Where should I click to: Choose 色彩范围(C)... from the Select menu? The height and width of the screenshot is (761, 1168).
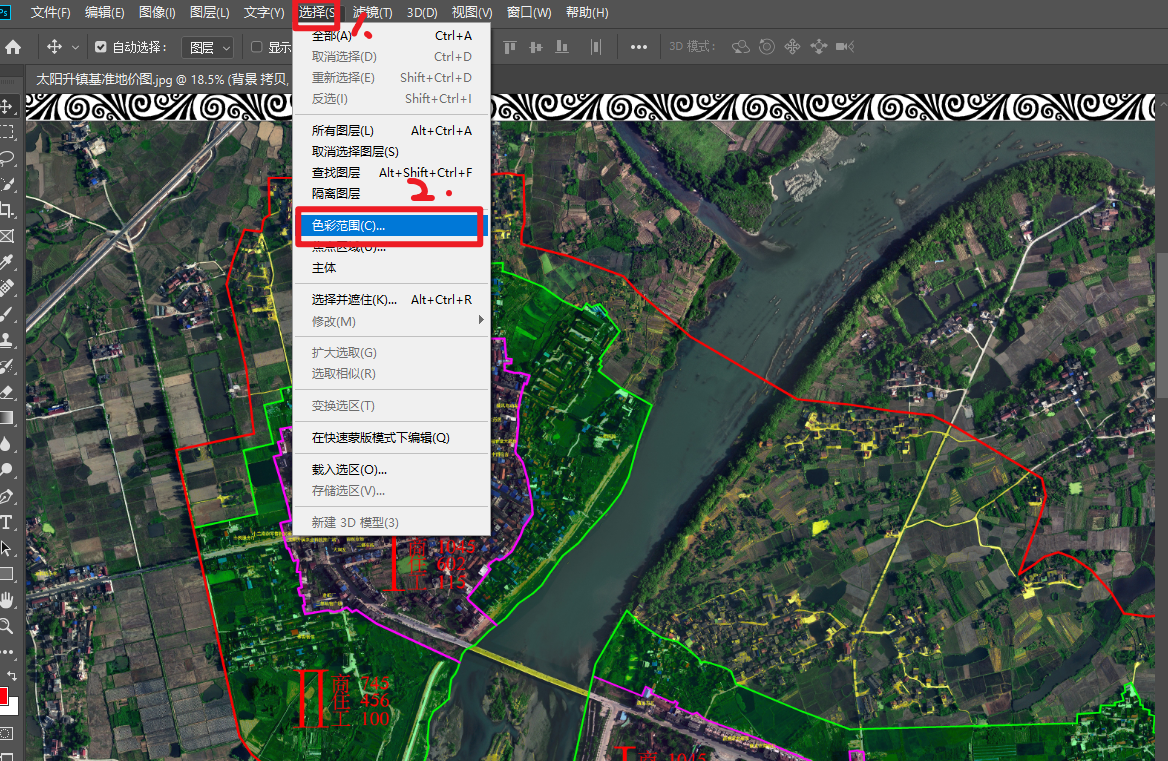point(390,226)
